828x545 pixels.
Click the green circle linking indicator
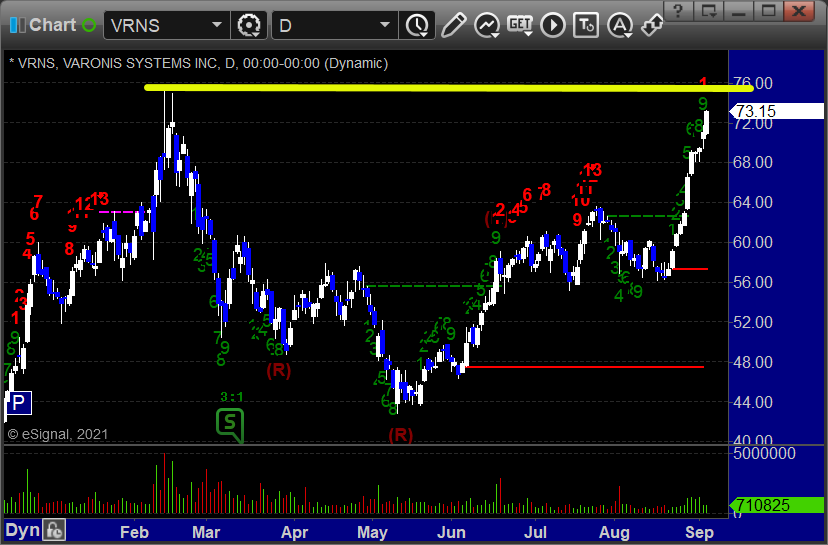click(89, 25)
